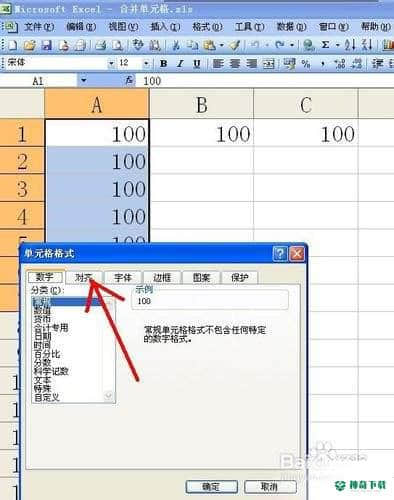Open the font name dropdown

pyautogui.click(x=111, y=63)
